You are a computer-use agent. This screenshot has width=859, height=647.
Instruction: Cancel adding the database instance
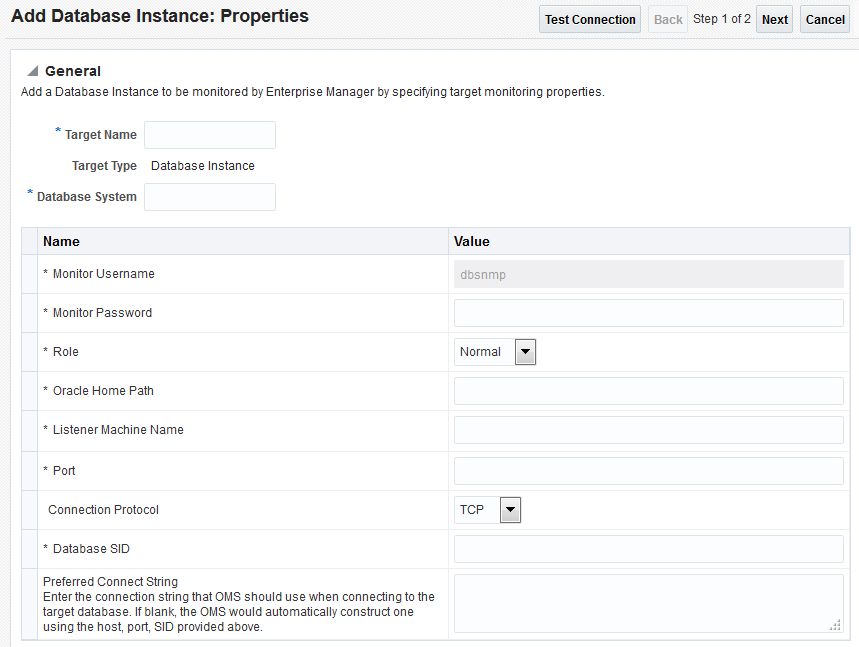(824, 18)
